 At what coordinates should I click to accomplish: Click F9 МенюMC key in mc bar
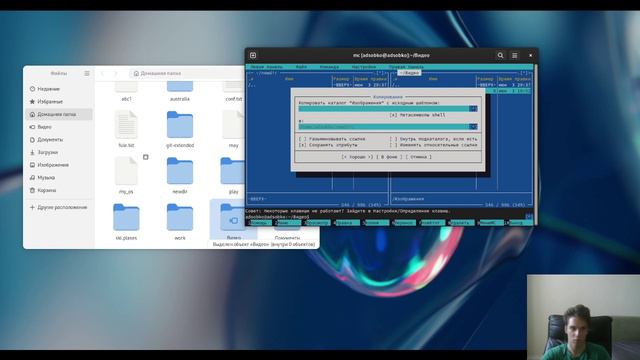(x=490, y=223)
